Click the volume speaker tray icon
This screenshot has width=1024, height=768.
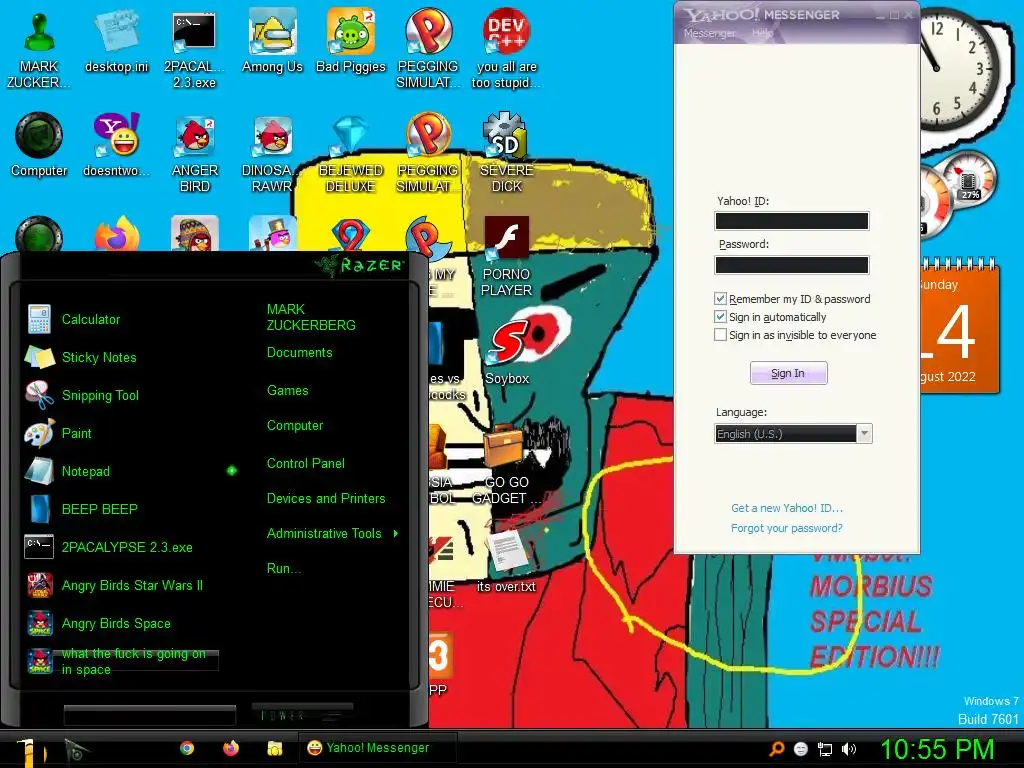[x=848, y=749]
